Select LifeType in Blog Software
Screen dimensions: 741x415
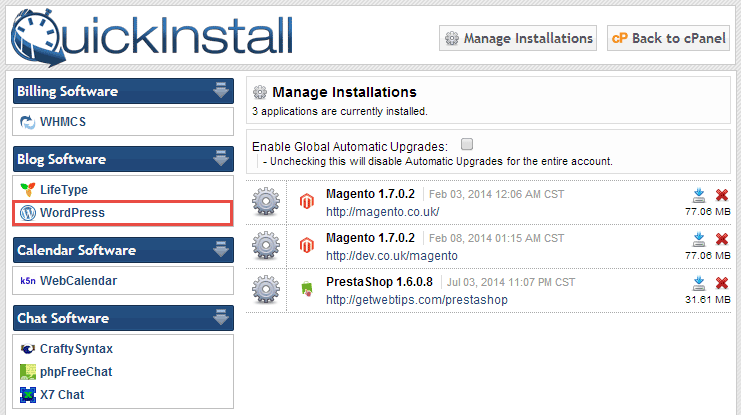tap(123, 190)
